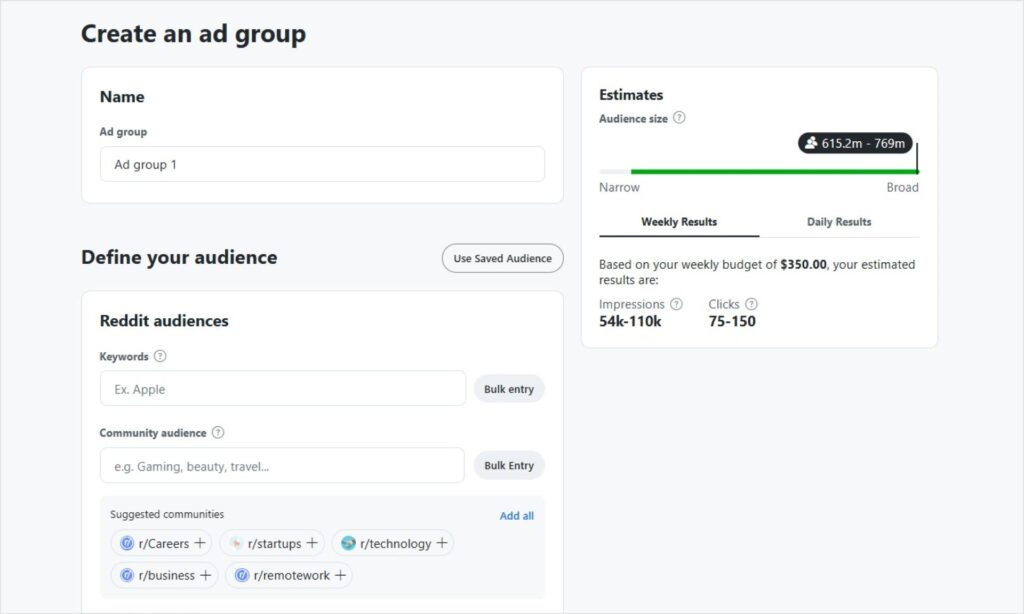Screen dimensions: 1024x614
Task: Click the r/Careers community avatar icon
Action: pos(127,543)
